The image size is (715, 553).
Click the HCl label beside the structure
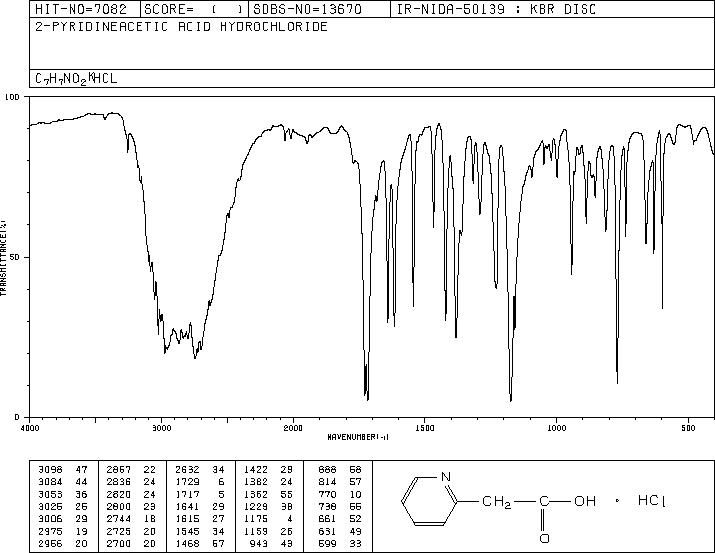tap(652, 501)
